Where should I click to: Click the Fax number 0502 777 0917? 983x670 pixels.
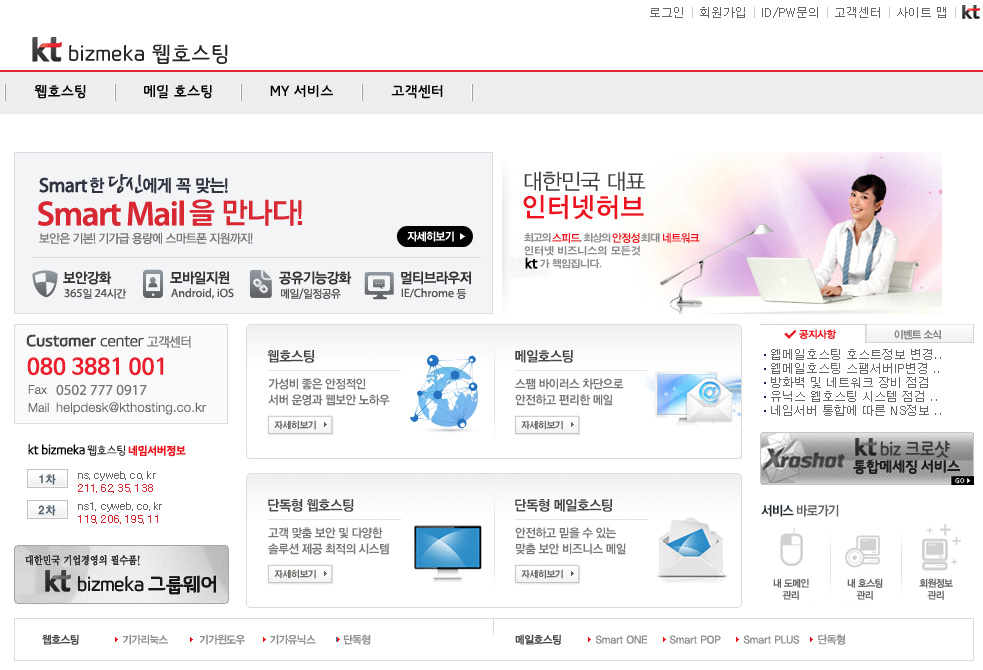click(101, 390)
